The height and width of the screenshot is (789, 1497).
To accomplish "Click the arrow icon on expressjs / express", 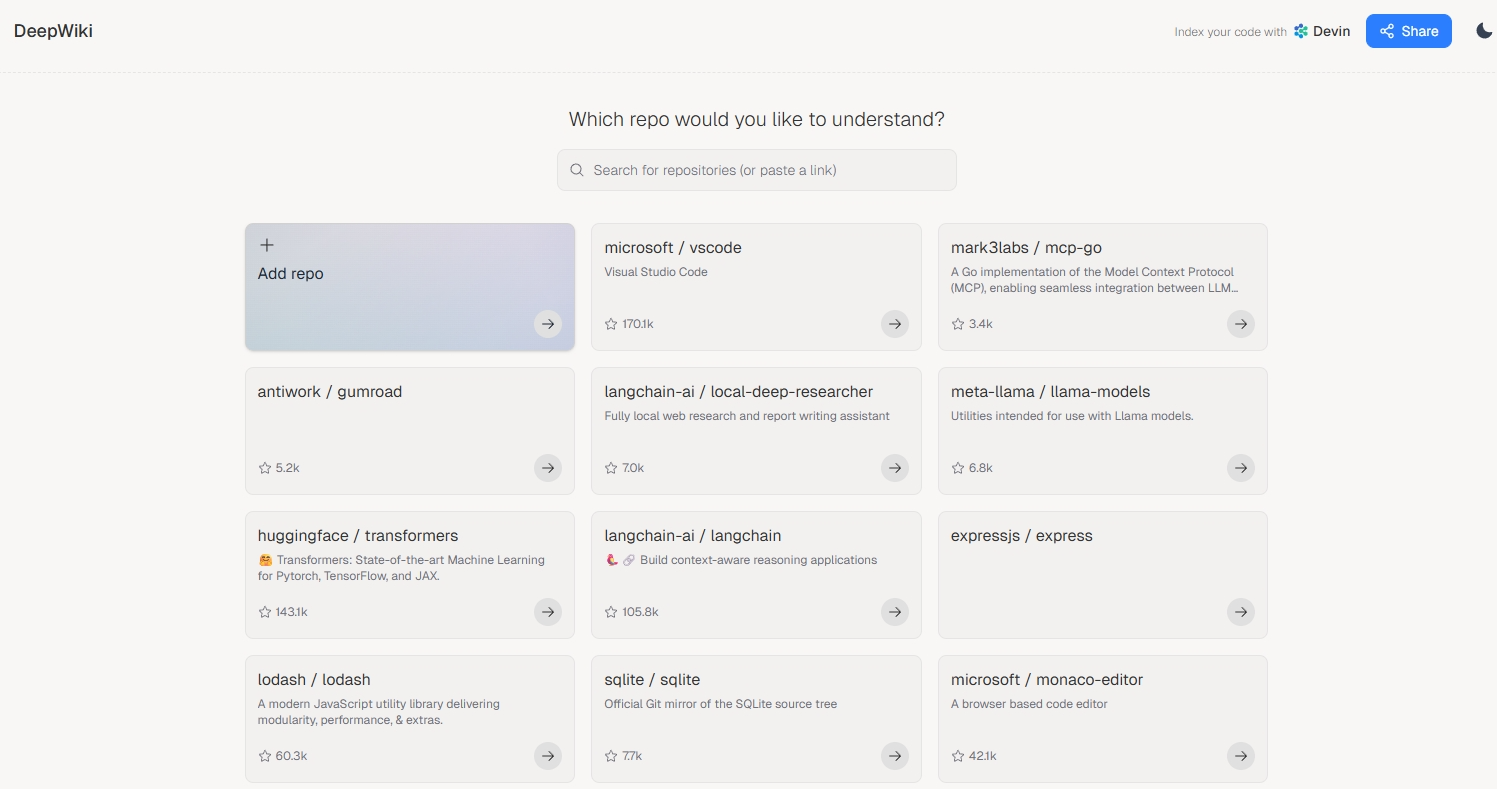I will point(1240,612).
